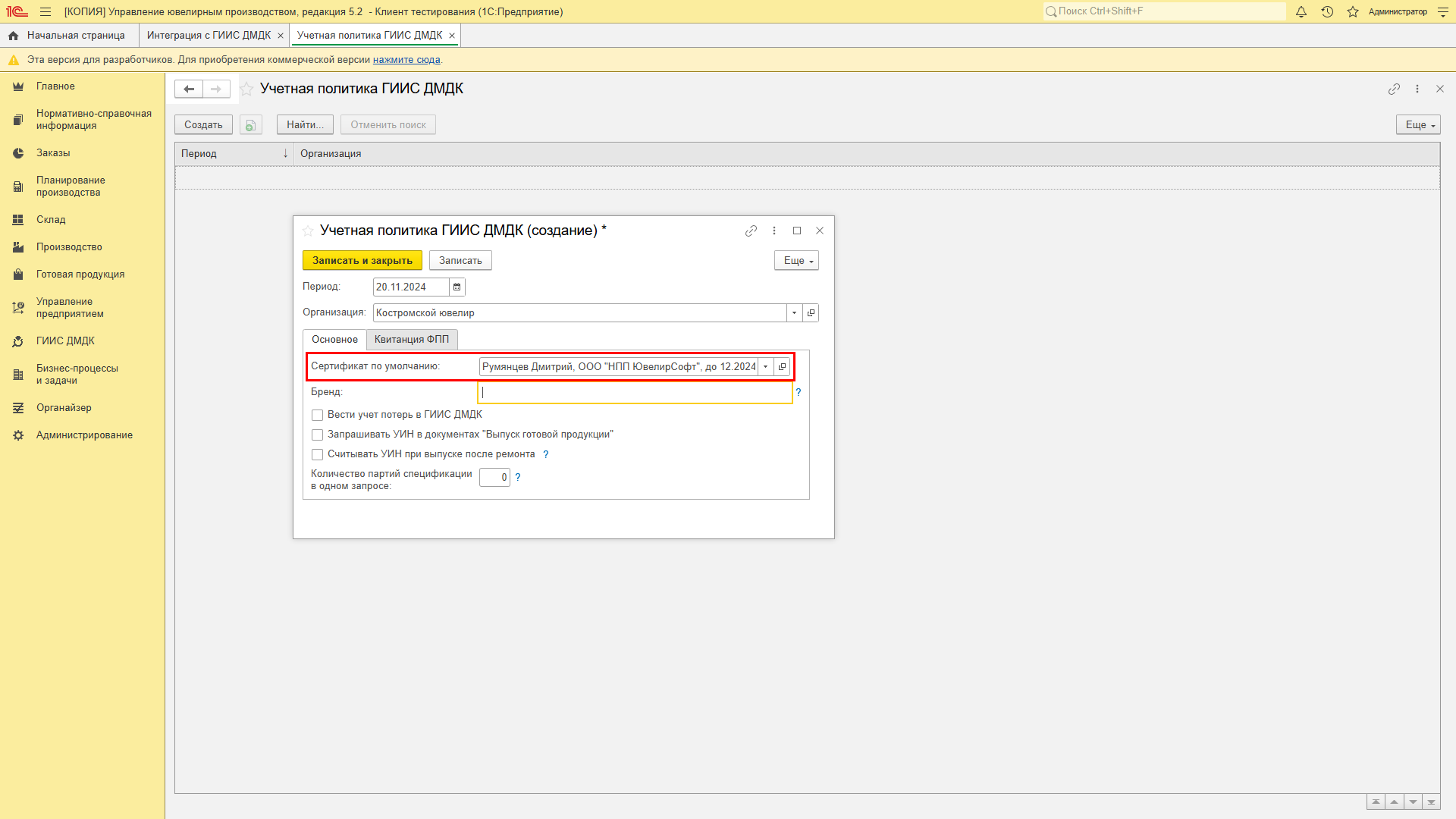Open calendar picker for Период
This screenshot has height=819, width=1456.
click(x=457, y=287)
